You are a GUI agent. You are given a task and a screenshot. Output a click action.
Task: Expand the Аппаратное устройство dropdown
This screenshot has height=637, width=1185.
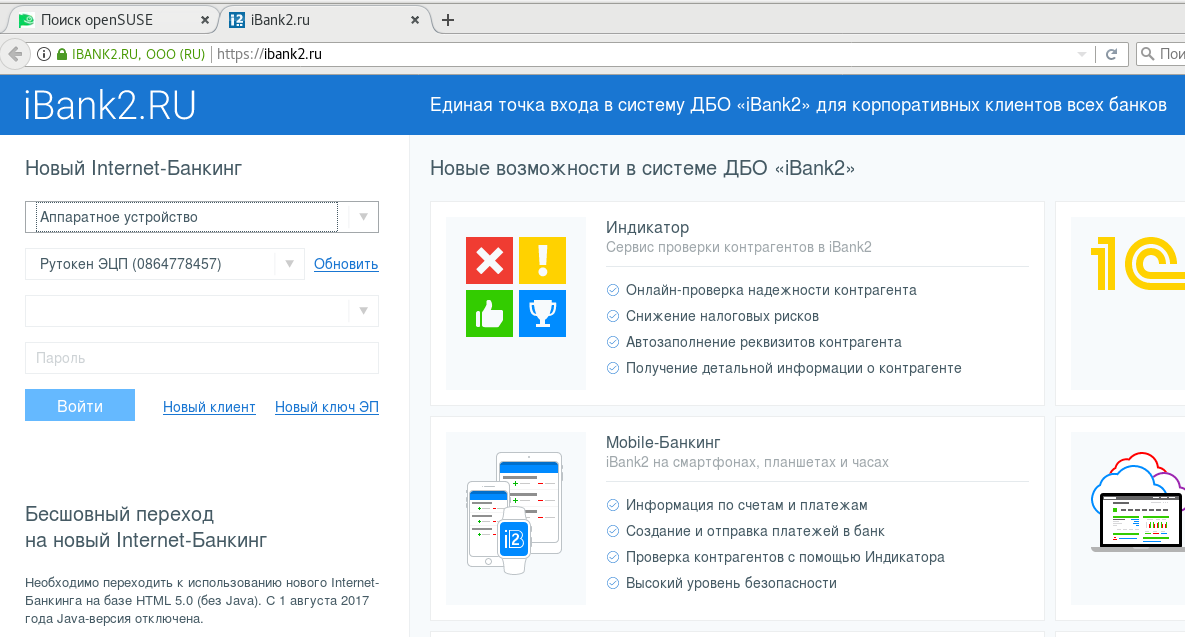(362, 217)
